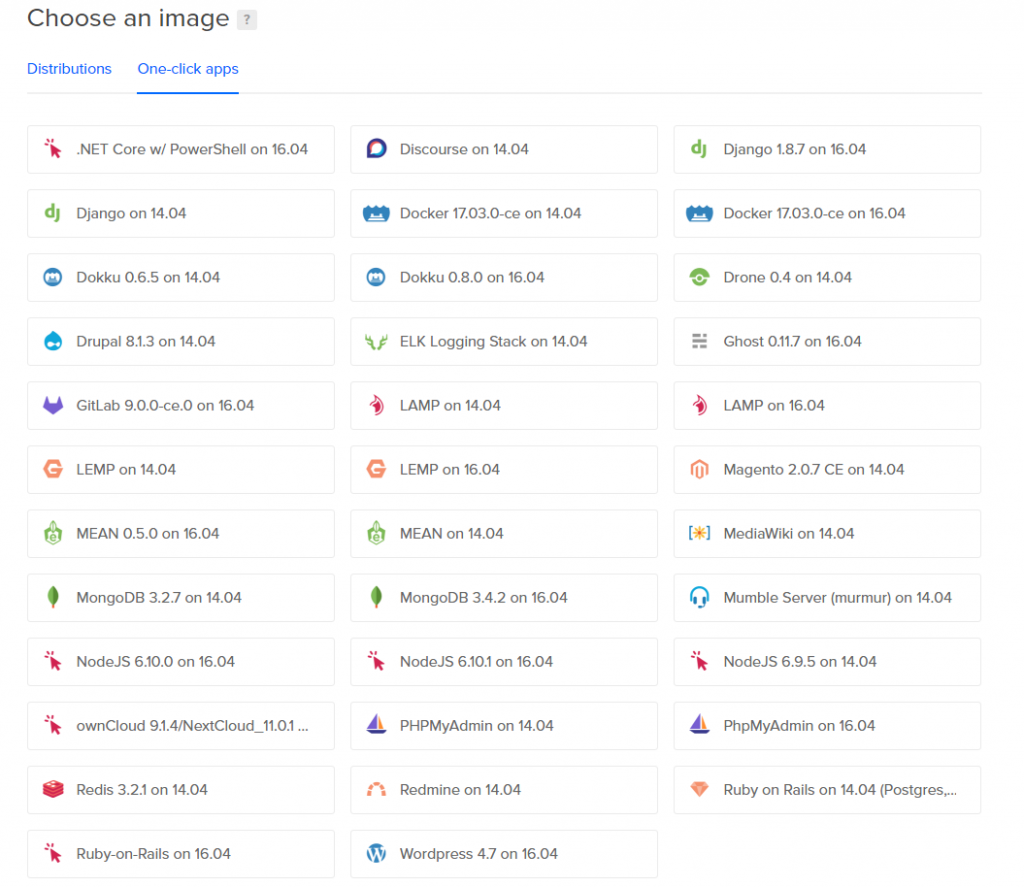Click the PHPMyAdmin 14.04 sailboat icon
The height and width of the screenshot is (887, 1024).
click(x=376, y=724)
